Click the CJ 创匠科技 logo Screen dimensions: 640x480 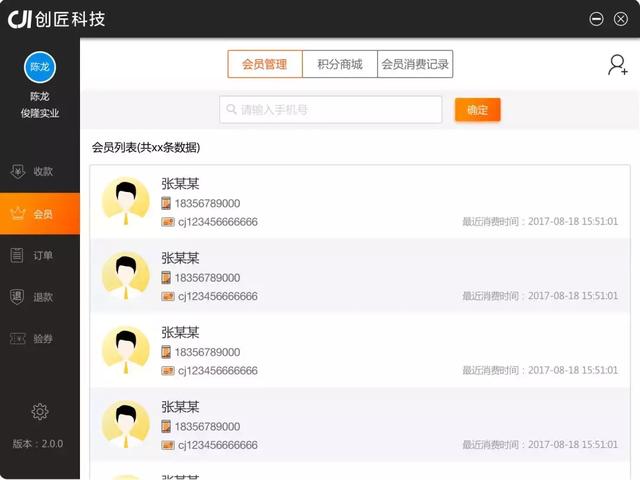(x=57, y=19)
